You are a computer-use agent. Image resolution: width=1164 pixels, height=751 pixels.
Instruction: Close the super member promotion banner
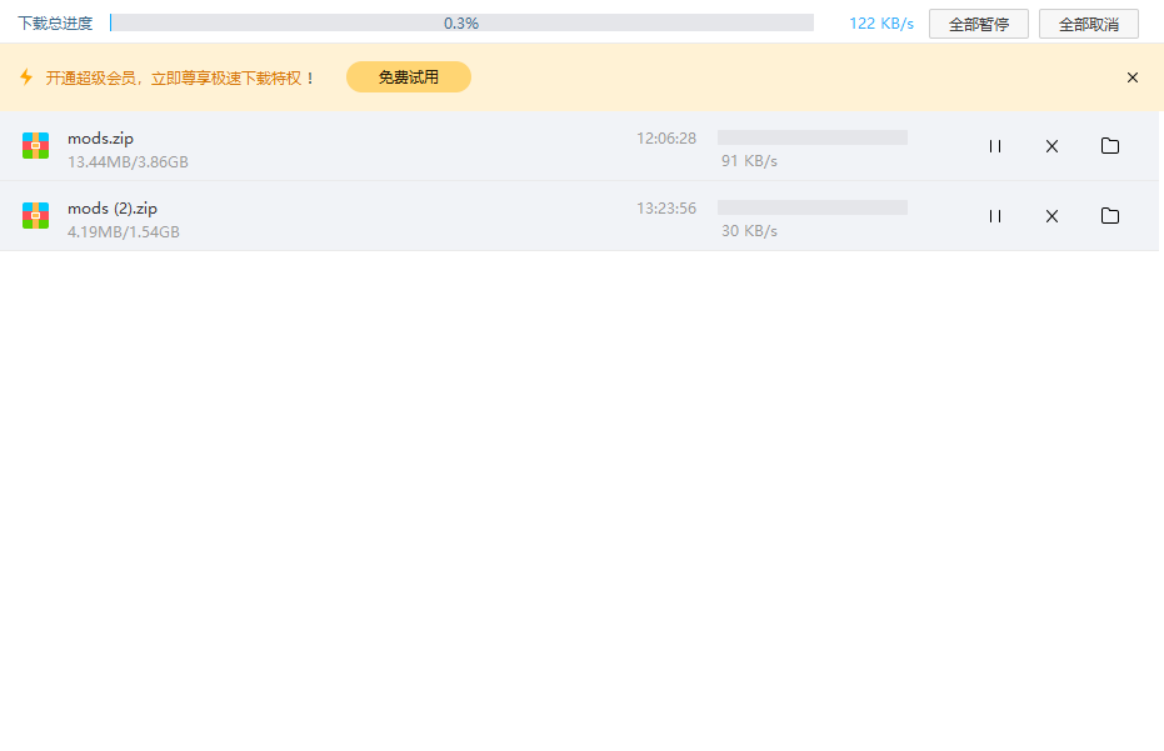[1132, 77]
